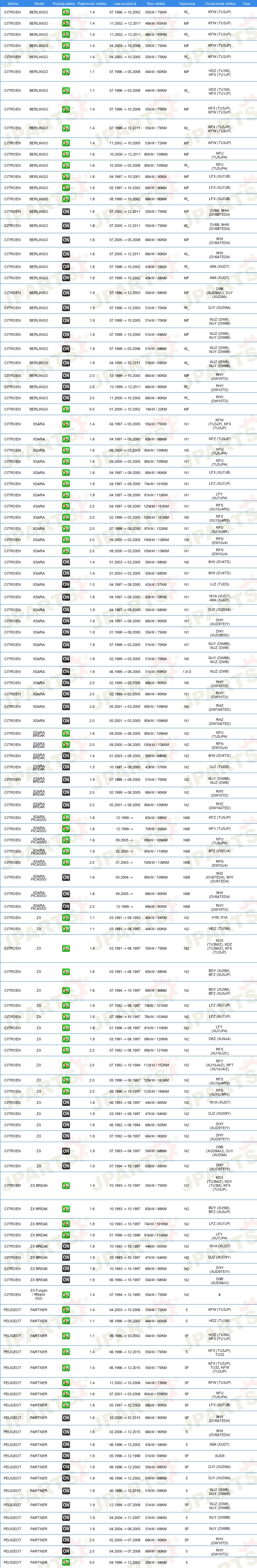Viewport: 257px width, 1568px height.
Task: Click petrol icon for ZX H1B, H1A row
Action: click(66, 918)
